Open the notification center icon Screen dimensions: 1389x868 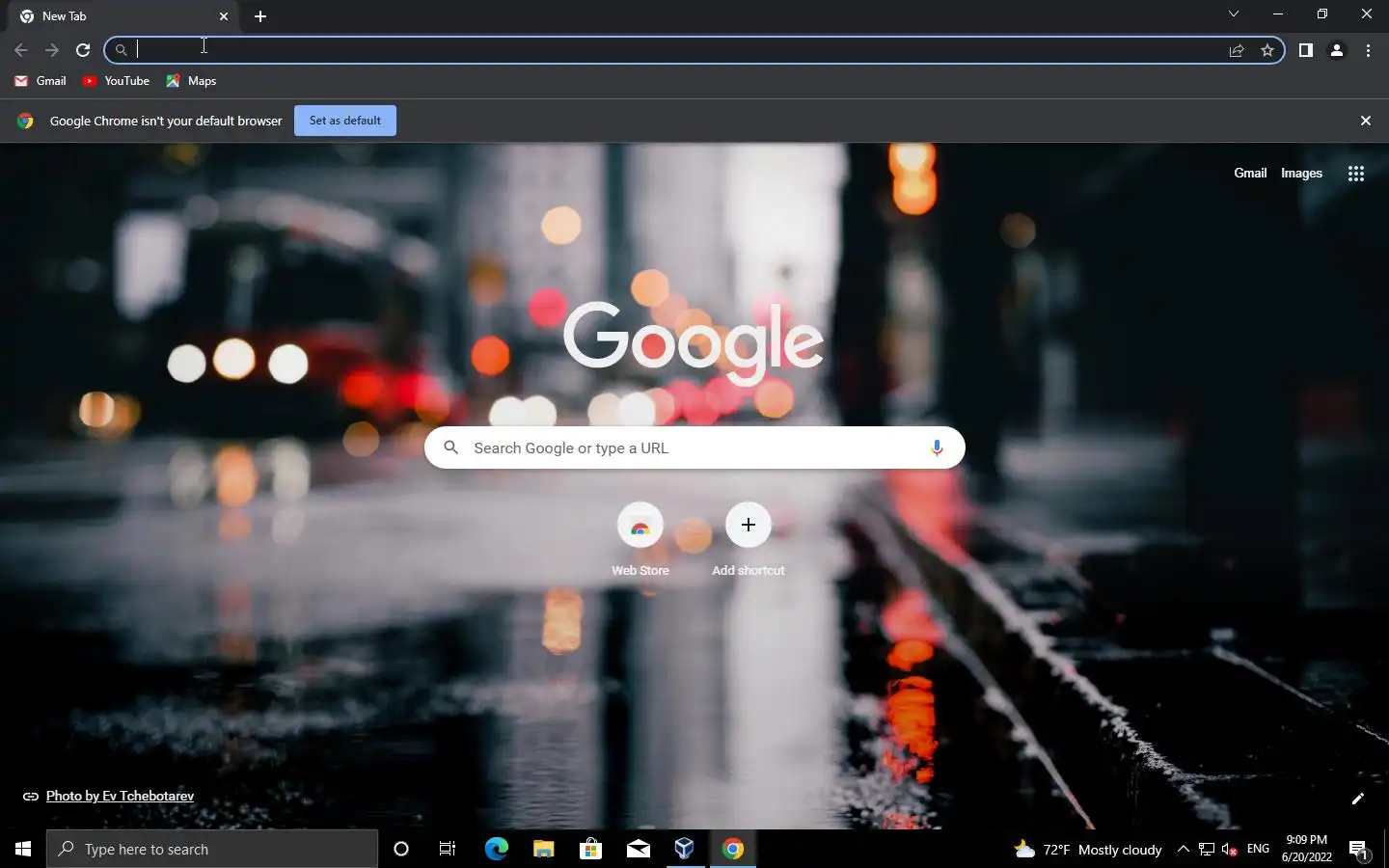(x=1359, y=850)
